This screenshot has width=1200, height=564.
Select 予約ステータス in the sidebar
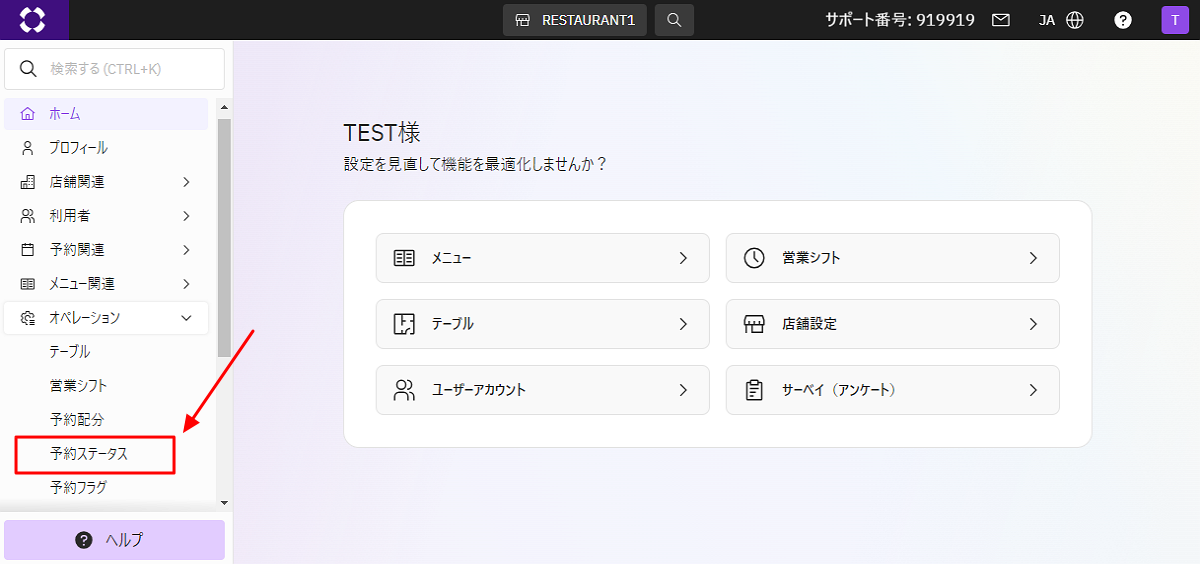point(96,454)
